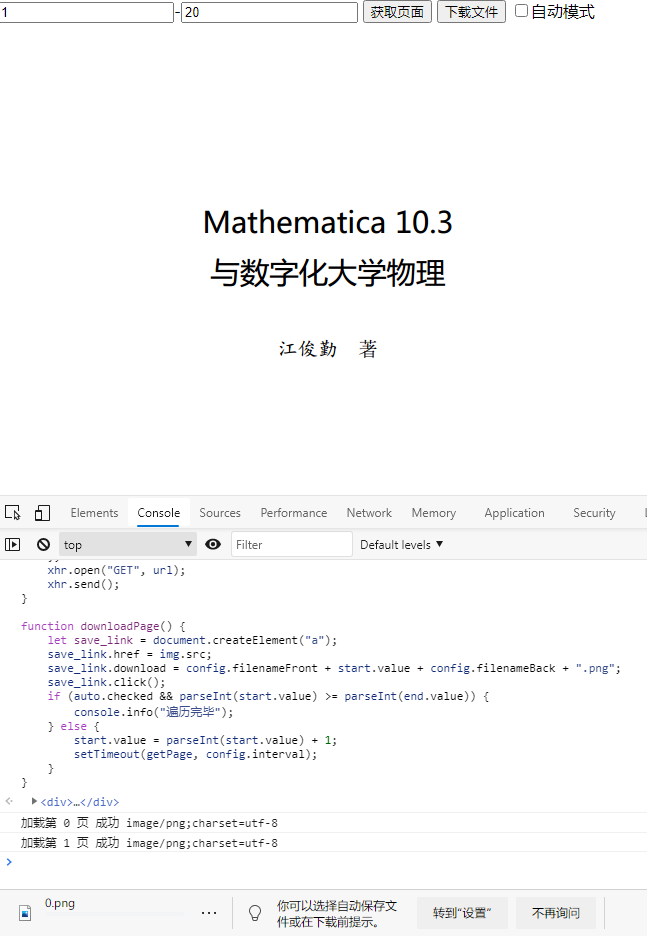The image size is (647, 936).
Task: Click the start page input containing 1
Action: [86, 12]
